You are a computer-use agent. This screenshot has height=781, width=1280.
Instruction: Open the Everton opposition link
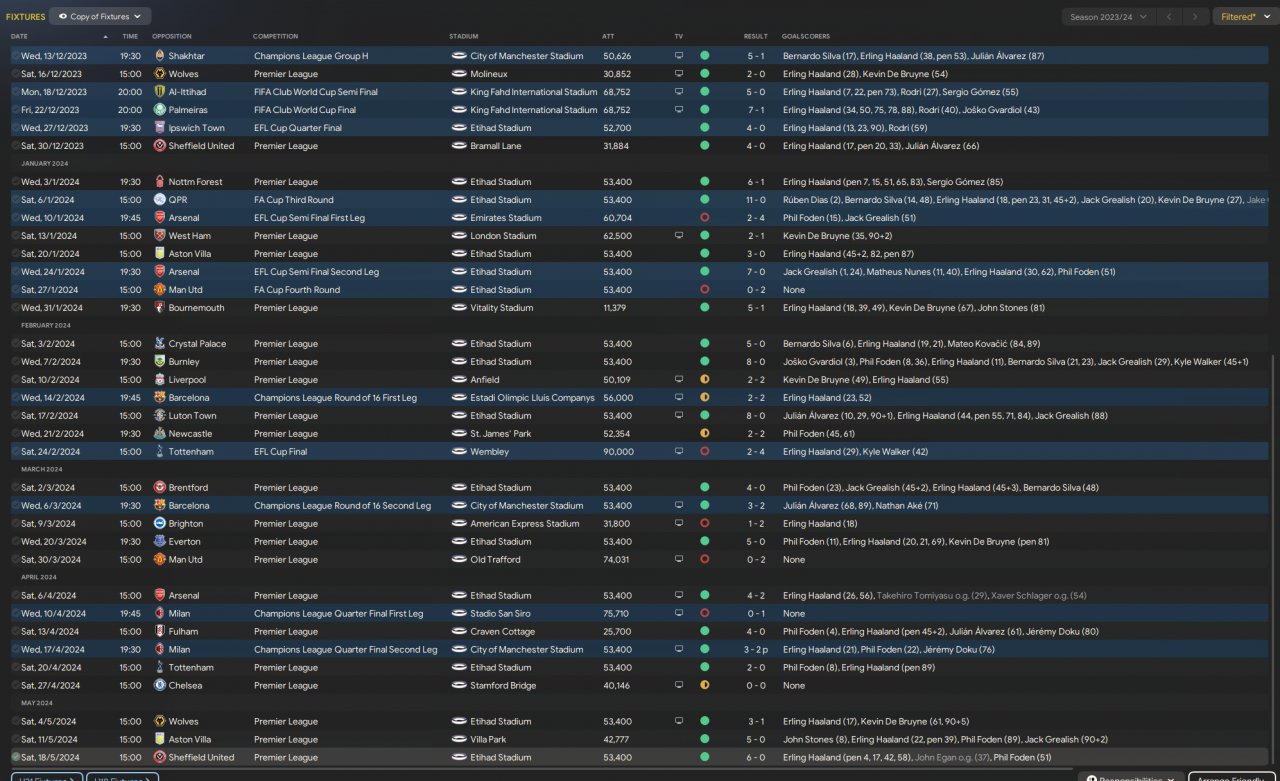pyautogui.click(x=185, y=542)
